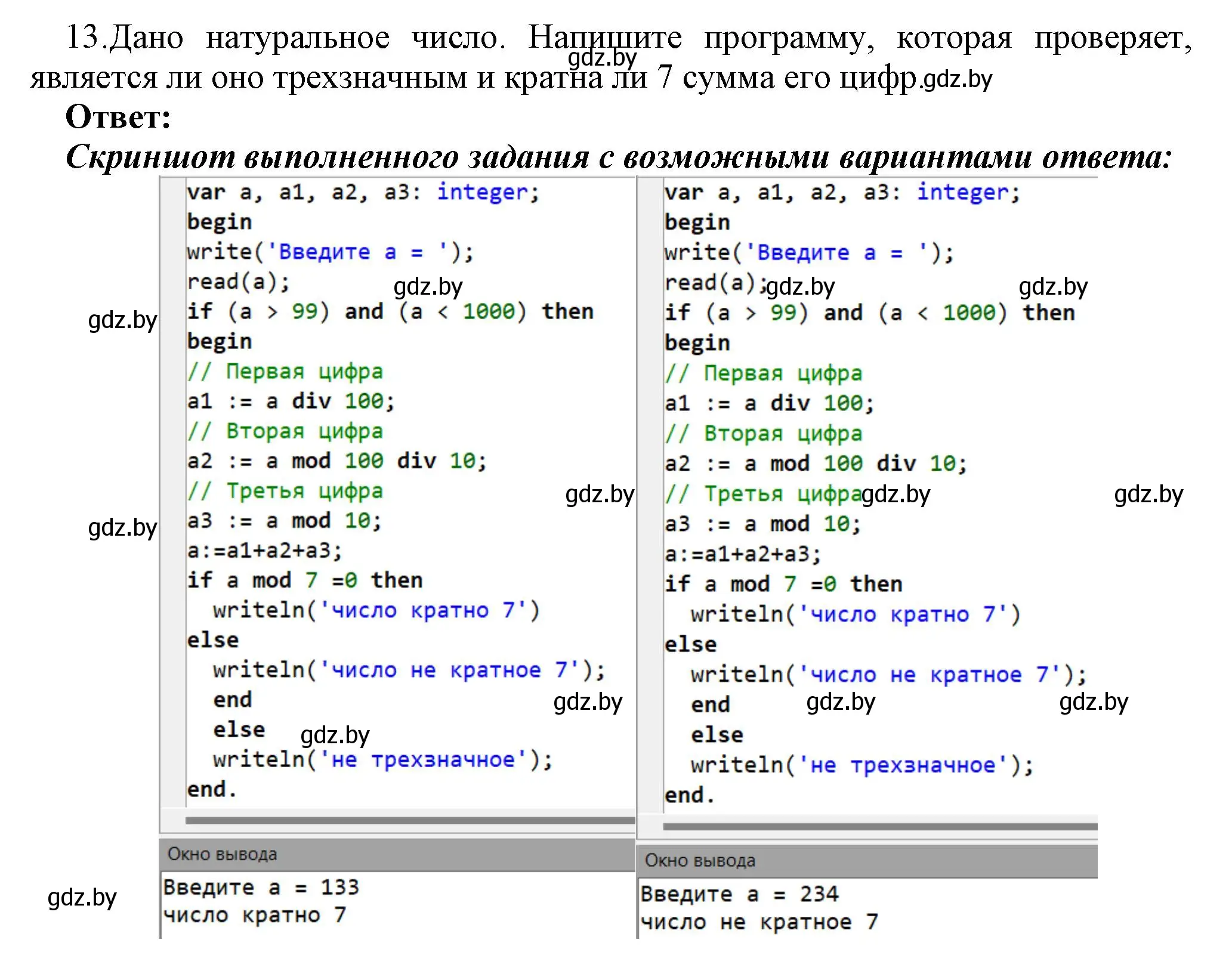Click comment '// Первая цифра' in left editor

pyautogui.click(x=285, y=372)
